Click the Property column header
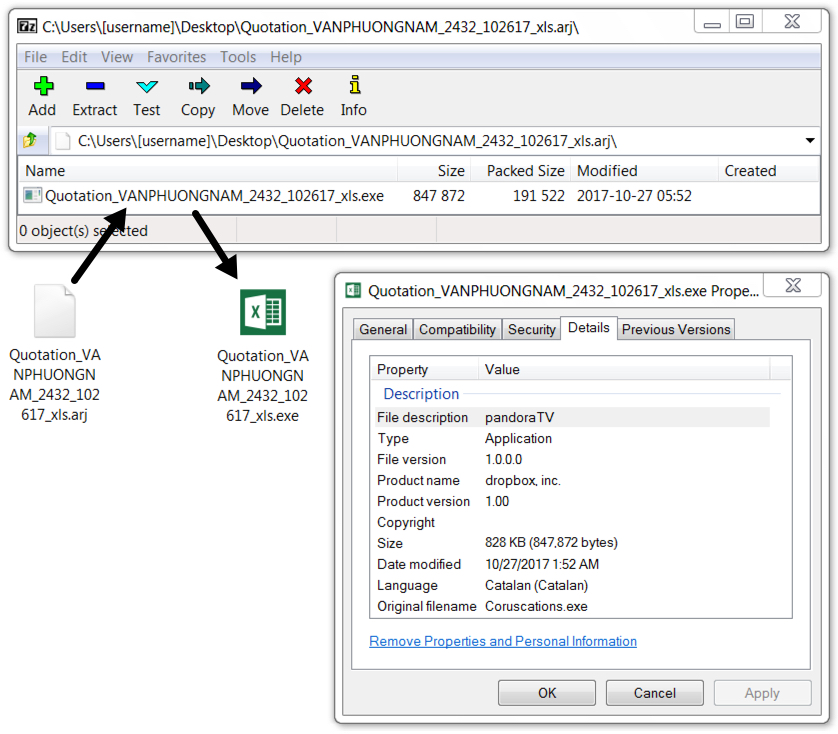Screen dimensions: 838x734 click(x=425, y=369)
